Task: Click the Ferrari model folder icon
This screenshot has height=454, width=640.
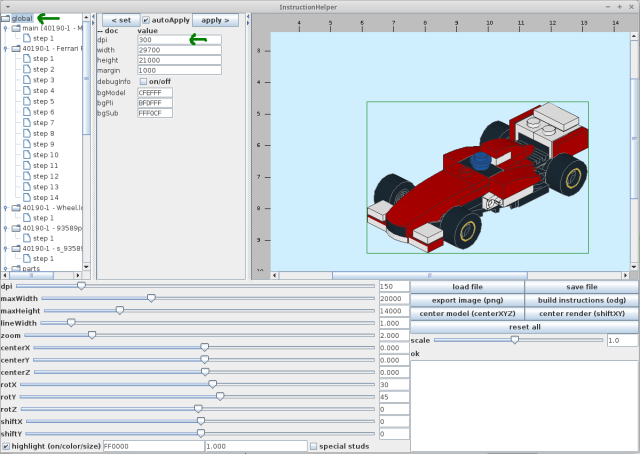Action: 16,48
